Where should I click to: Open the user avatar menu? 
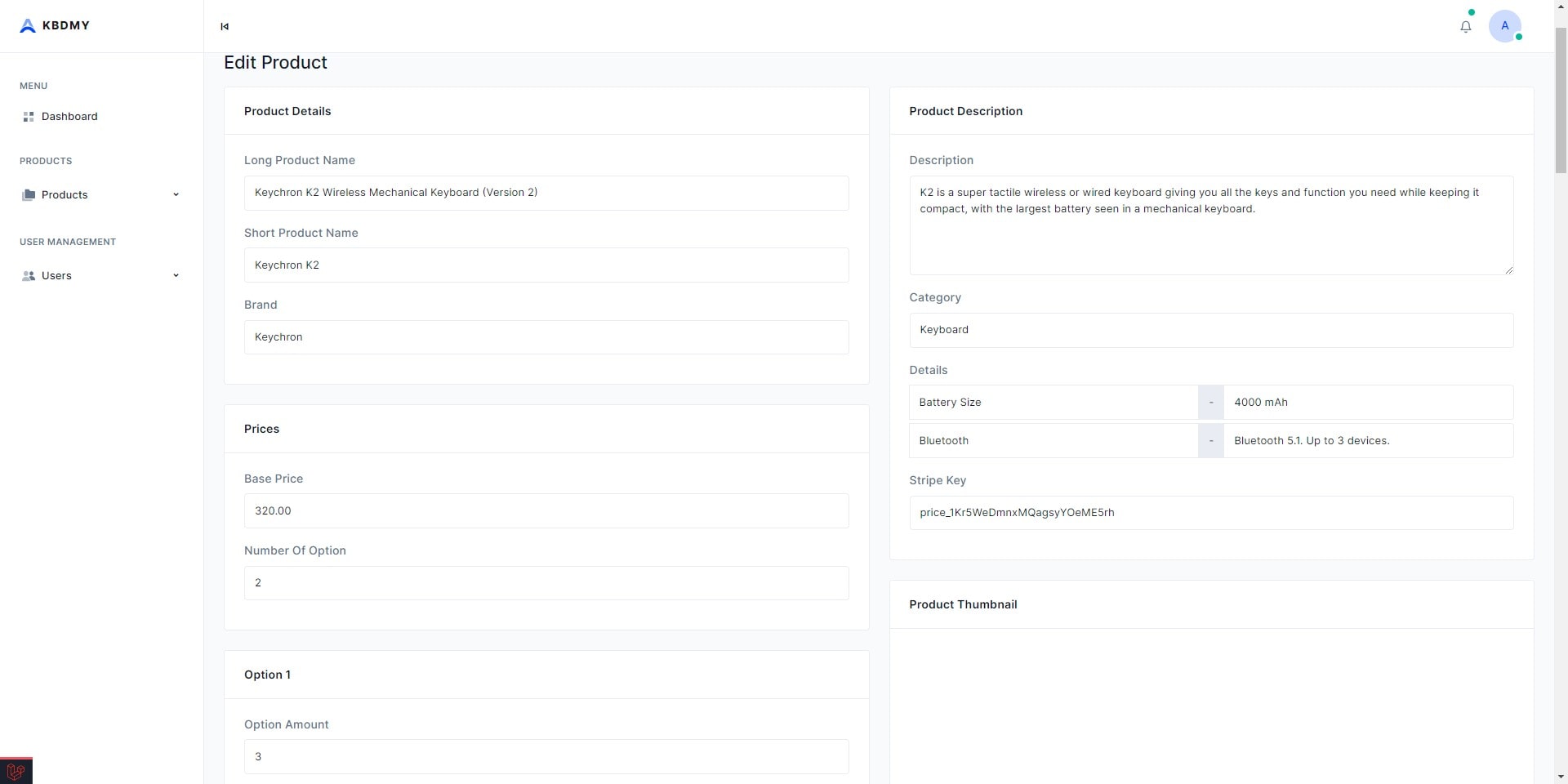point(1504,26)
